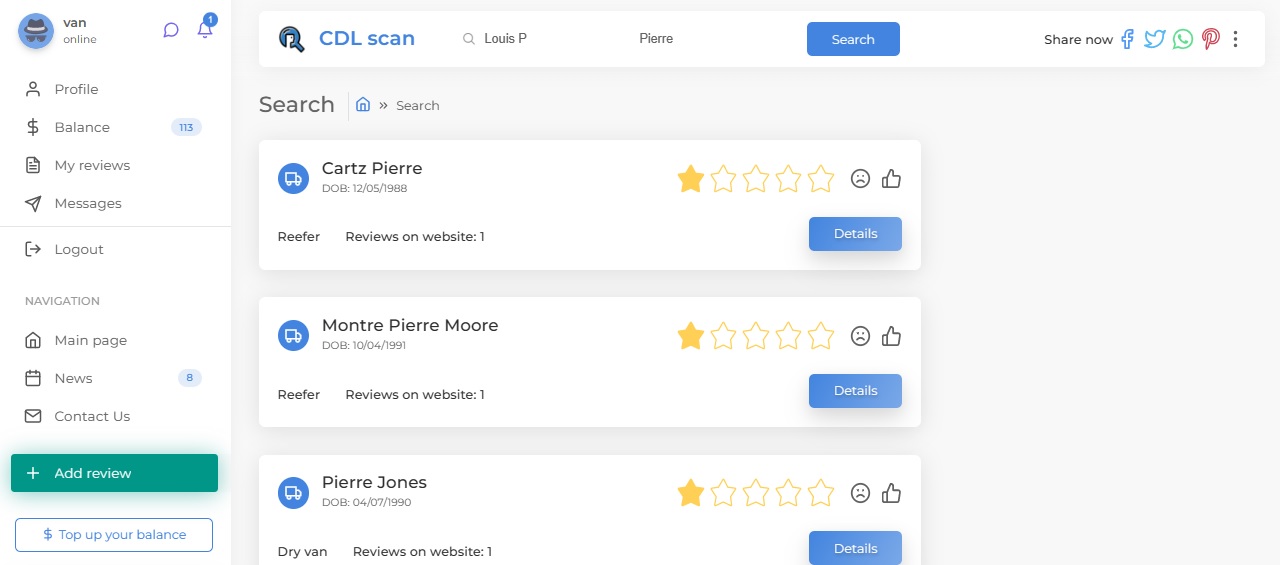Click thumbs up on Cartz Pierre

(892, 179)
